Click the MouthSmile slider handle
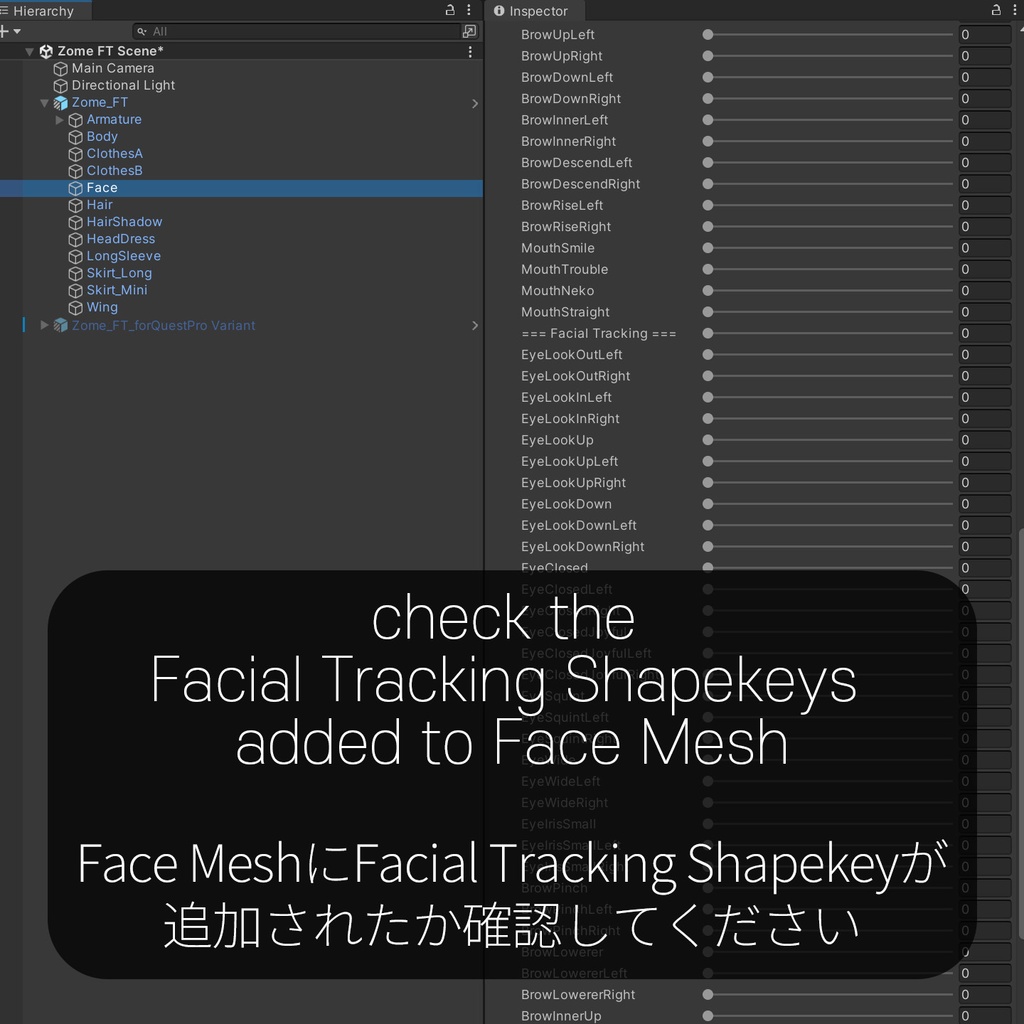1024x1024 pixels. 707,248
